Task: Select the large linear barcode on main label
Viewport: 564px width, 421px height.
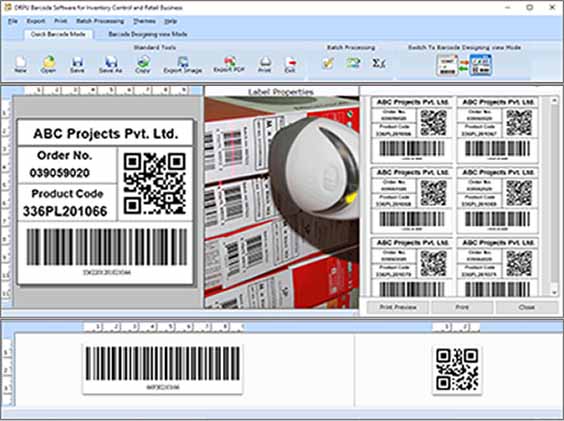Action: click(x=107, y=247)
